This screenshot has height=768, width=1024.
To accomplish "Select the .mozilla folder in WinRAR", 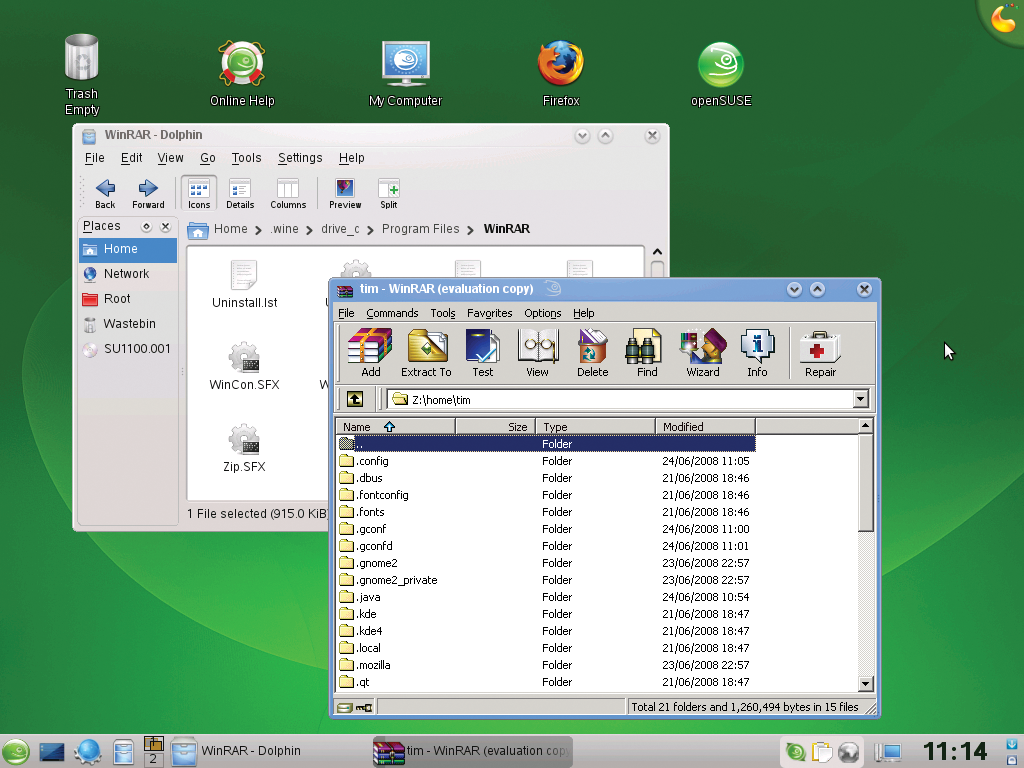I will [546, 665].
